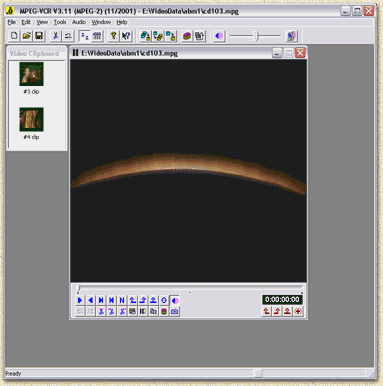Close the cd103.mpg video child window

(x=300, y=53)
